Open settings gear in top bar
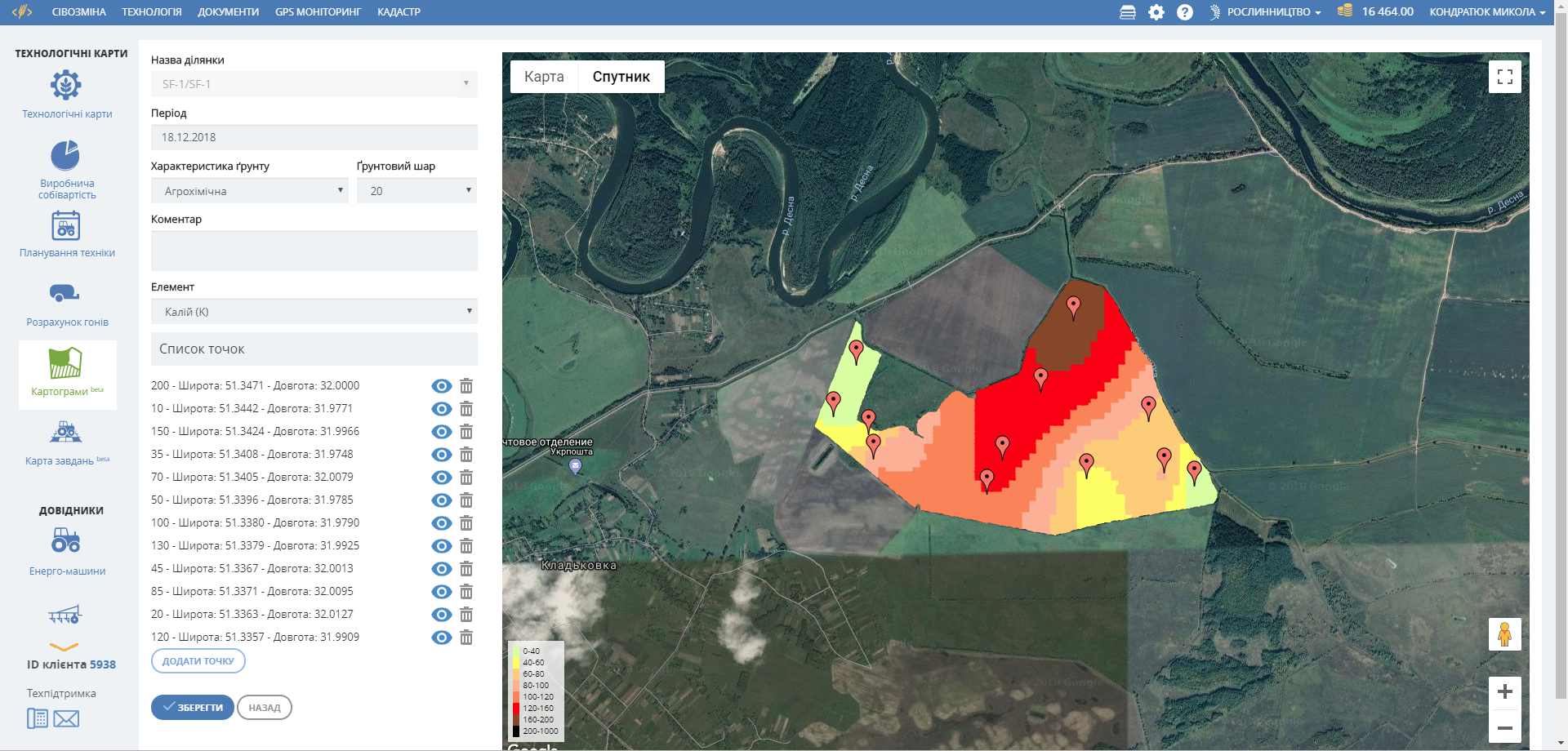Image resolution: width=1568 pixels, height=751 pixels. [x=1156, y=12]
